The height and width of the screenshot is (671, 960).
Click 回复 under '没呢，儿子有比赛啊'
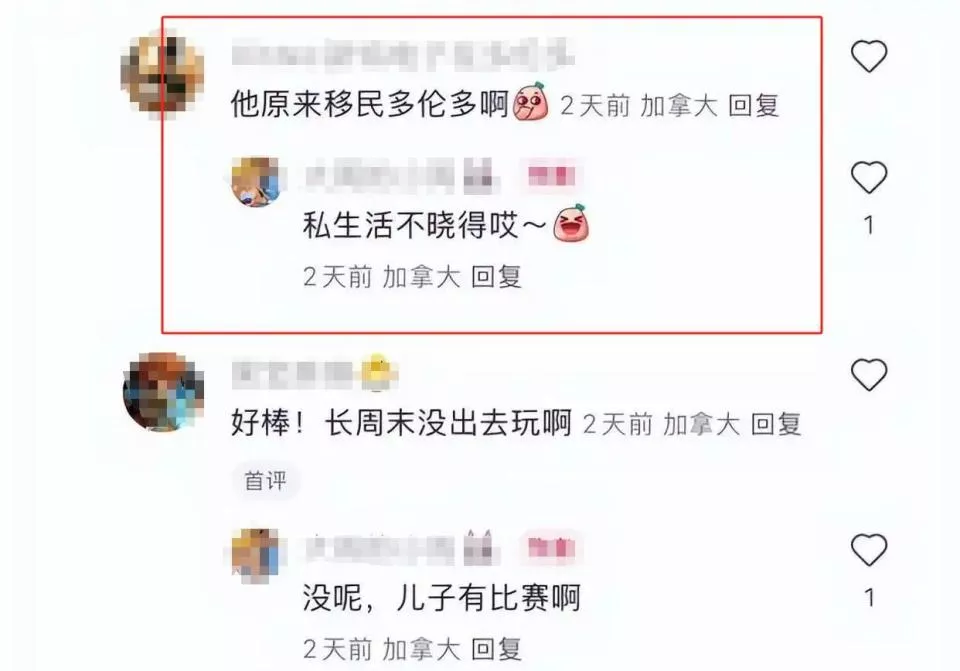point(496,649)
